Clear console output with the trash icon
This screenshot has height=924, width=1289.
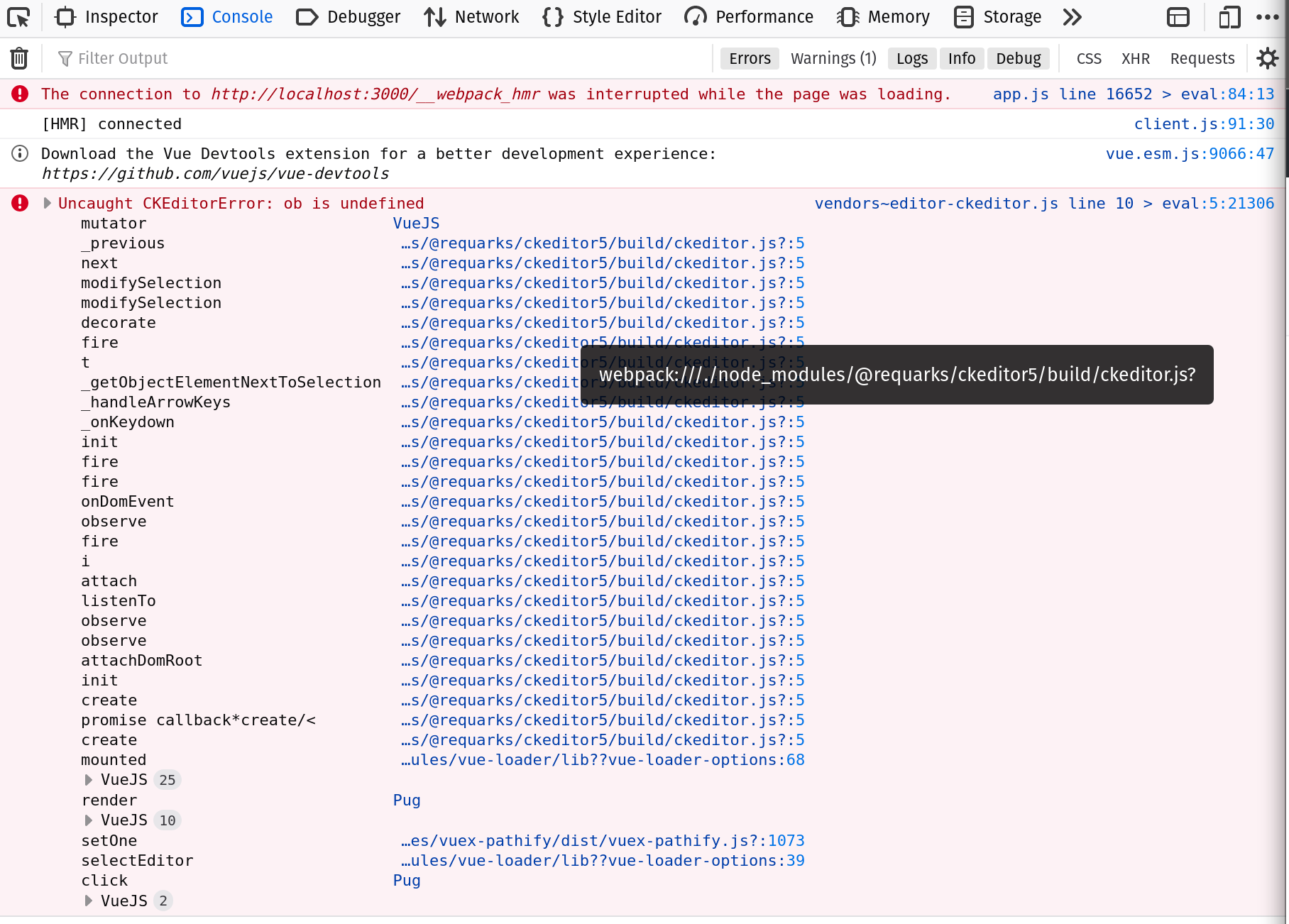[19, 58]
